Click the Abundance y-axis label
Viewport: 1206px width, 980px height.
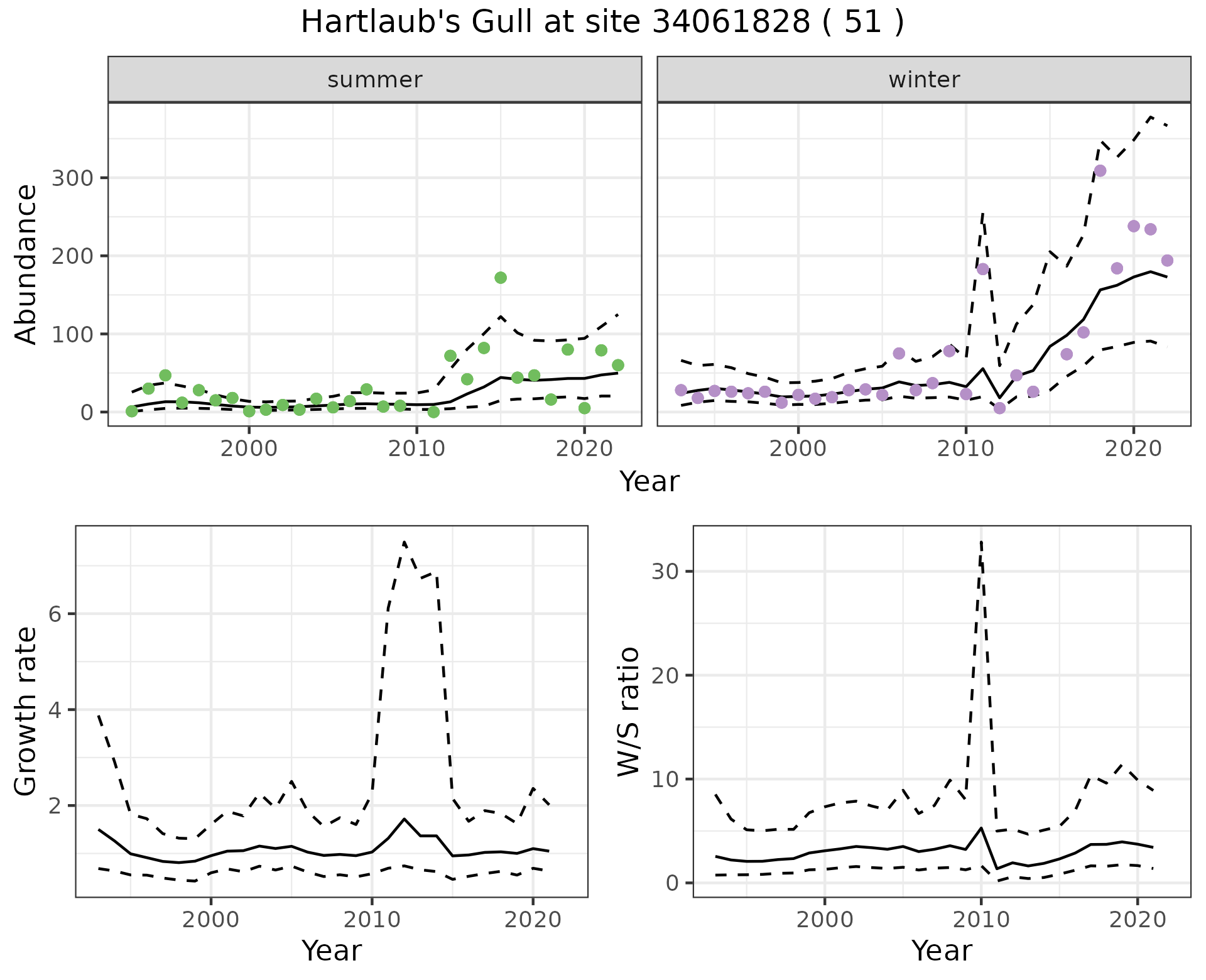[26, 264]
